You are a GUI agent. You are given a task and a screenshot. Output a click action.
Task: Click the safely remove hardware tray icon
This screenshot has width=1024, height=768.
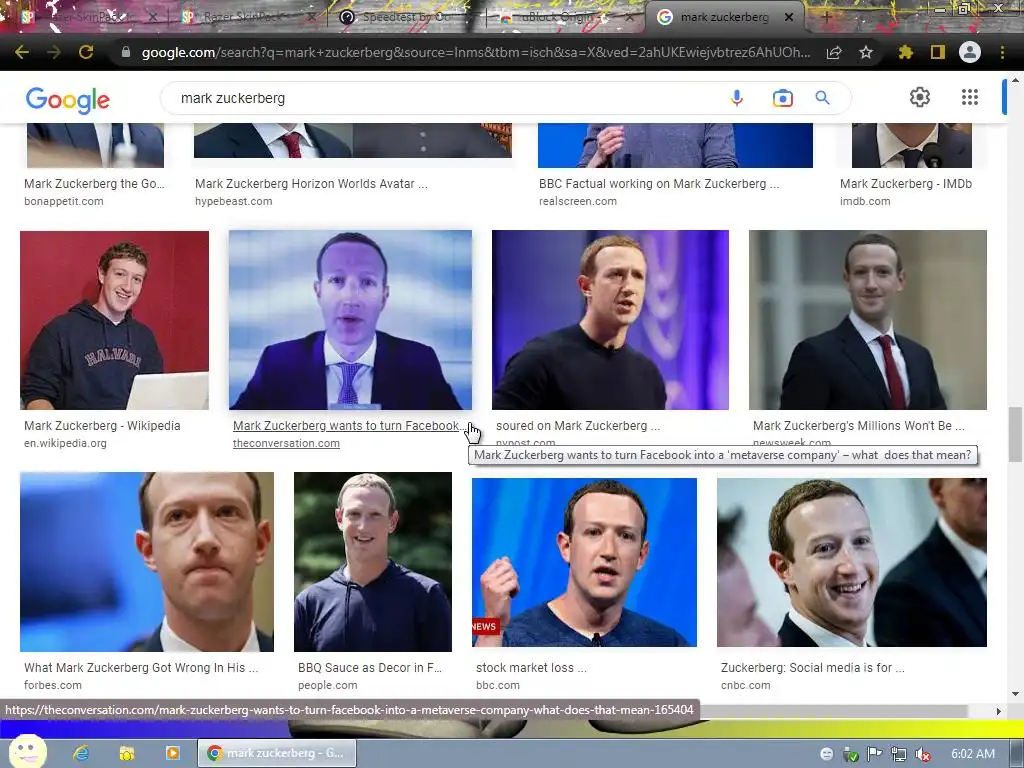tap(850, 754)
